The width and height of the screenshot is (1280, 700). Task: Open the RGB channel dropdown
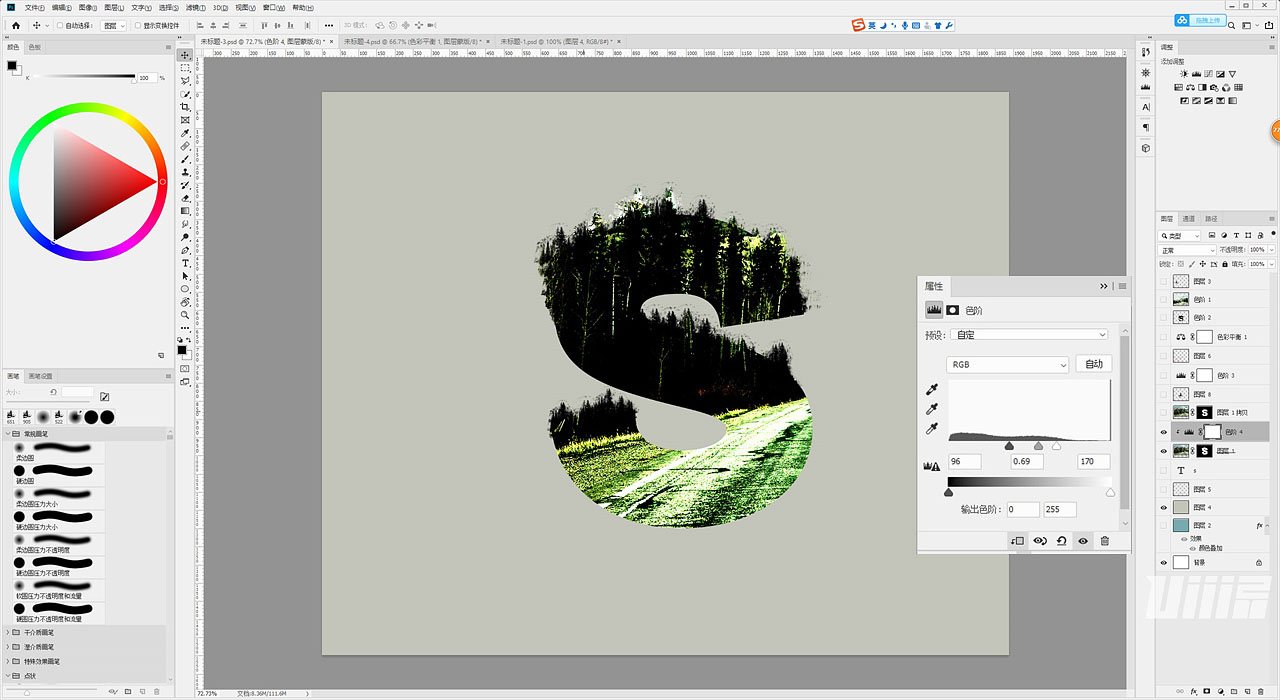pos(1006,364)
